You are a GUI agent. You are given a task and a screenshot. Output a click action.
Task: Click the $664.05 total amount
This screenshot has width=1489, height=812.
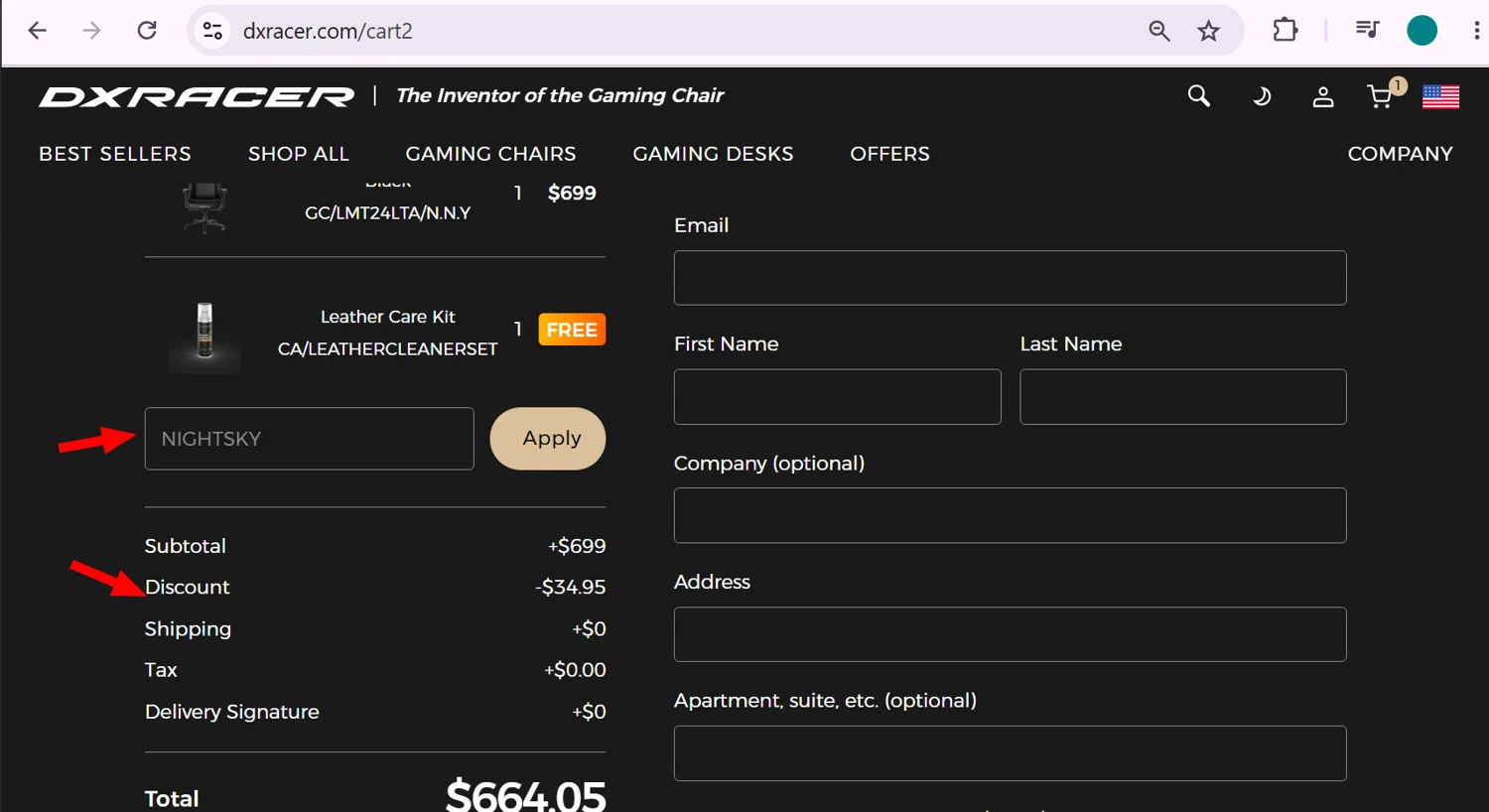click(x=525, y=795)
